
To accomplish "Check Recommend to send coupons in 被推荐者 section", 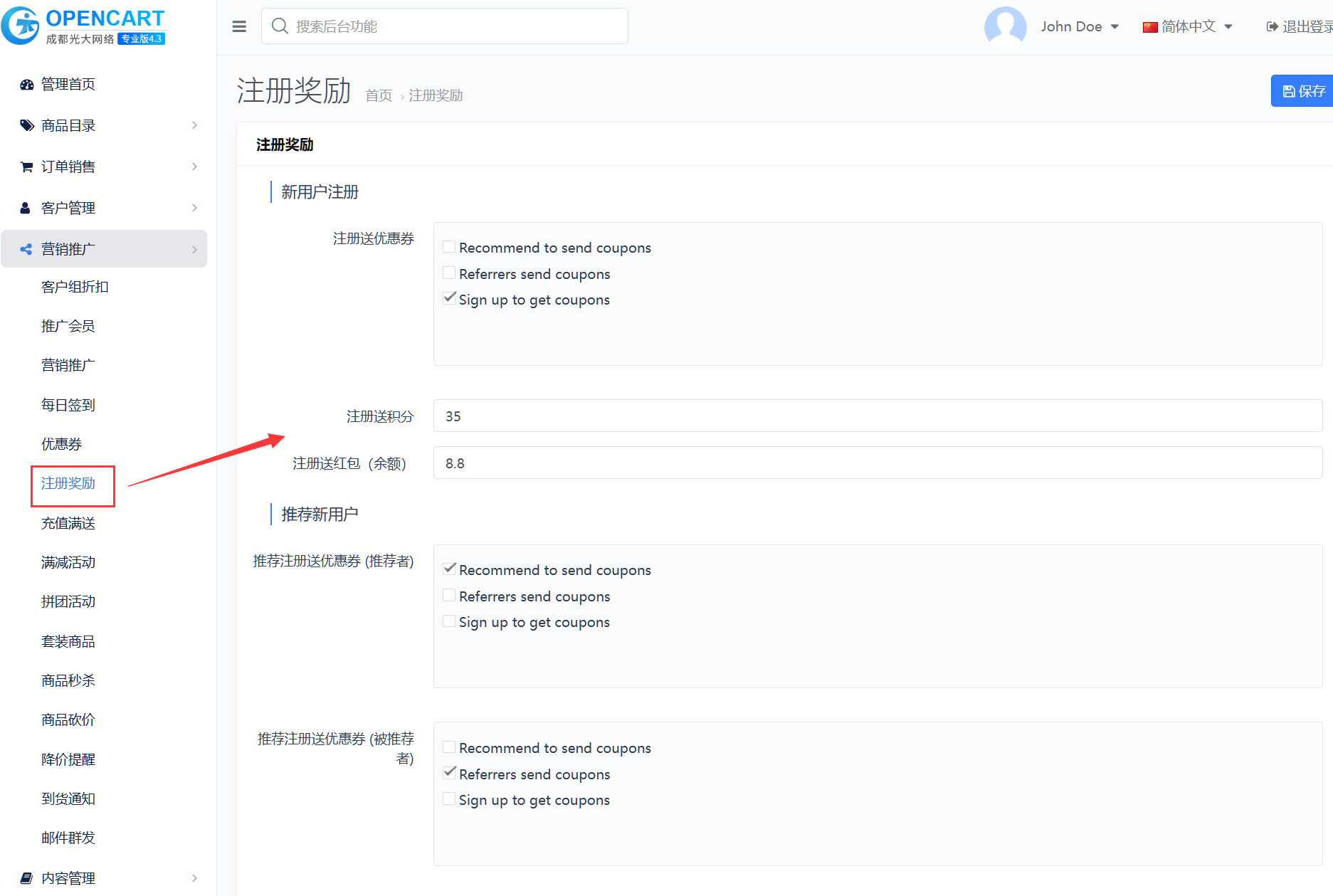I will click(449, 747).
